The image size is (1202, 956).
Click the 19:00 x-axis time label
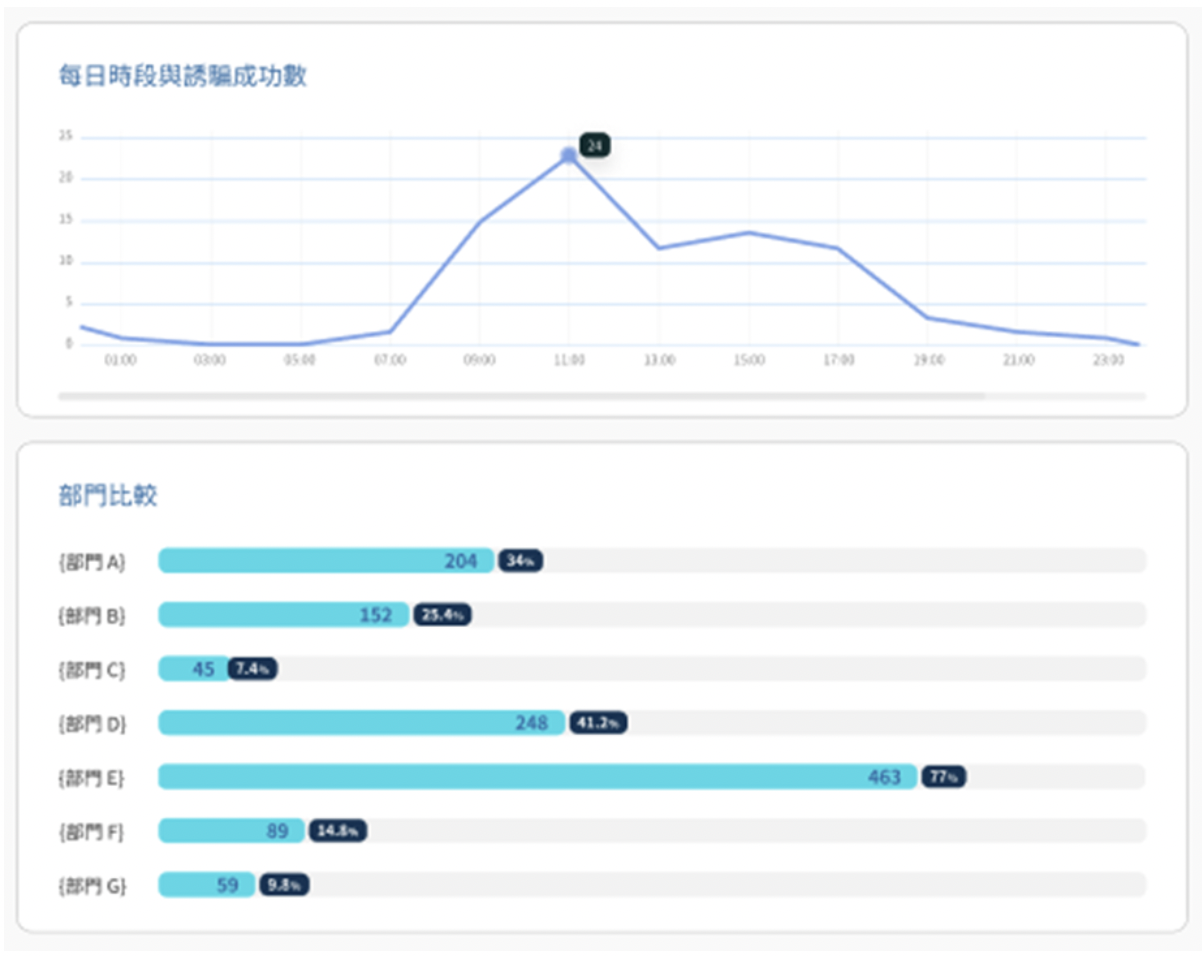(928, 360)
